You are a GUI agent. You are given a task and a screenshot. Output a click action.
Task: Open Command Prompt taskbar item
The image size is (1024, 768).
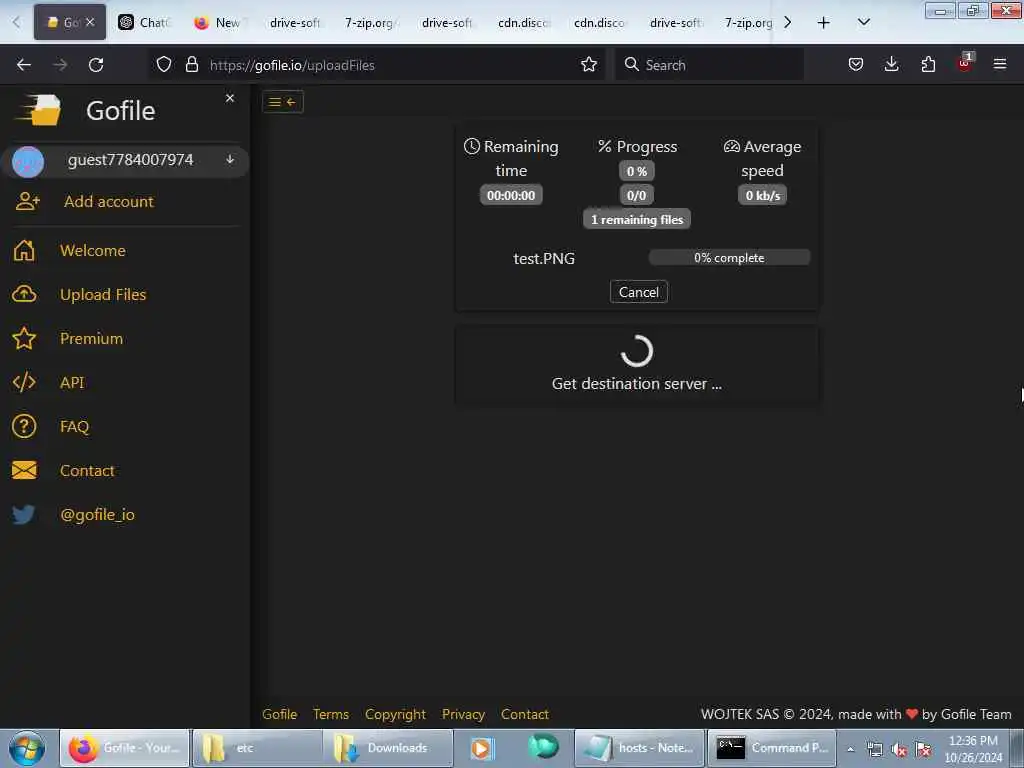pos(773,748)
